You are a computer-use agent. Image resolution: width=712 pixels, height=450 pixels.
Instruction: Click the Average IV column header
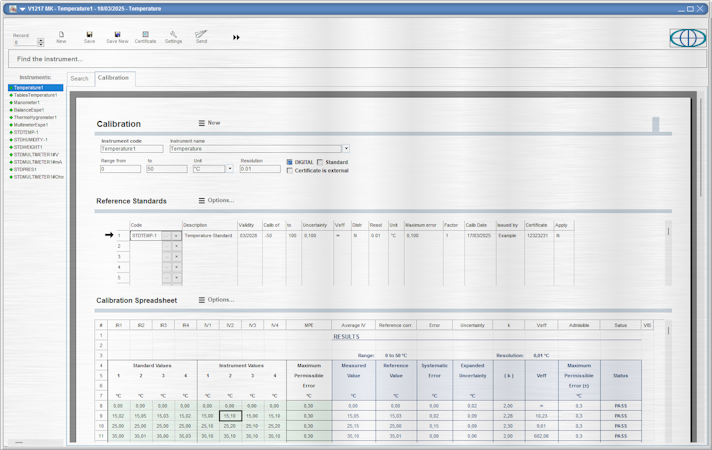[353, 325]
